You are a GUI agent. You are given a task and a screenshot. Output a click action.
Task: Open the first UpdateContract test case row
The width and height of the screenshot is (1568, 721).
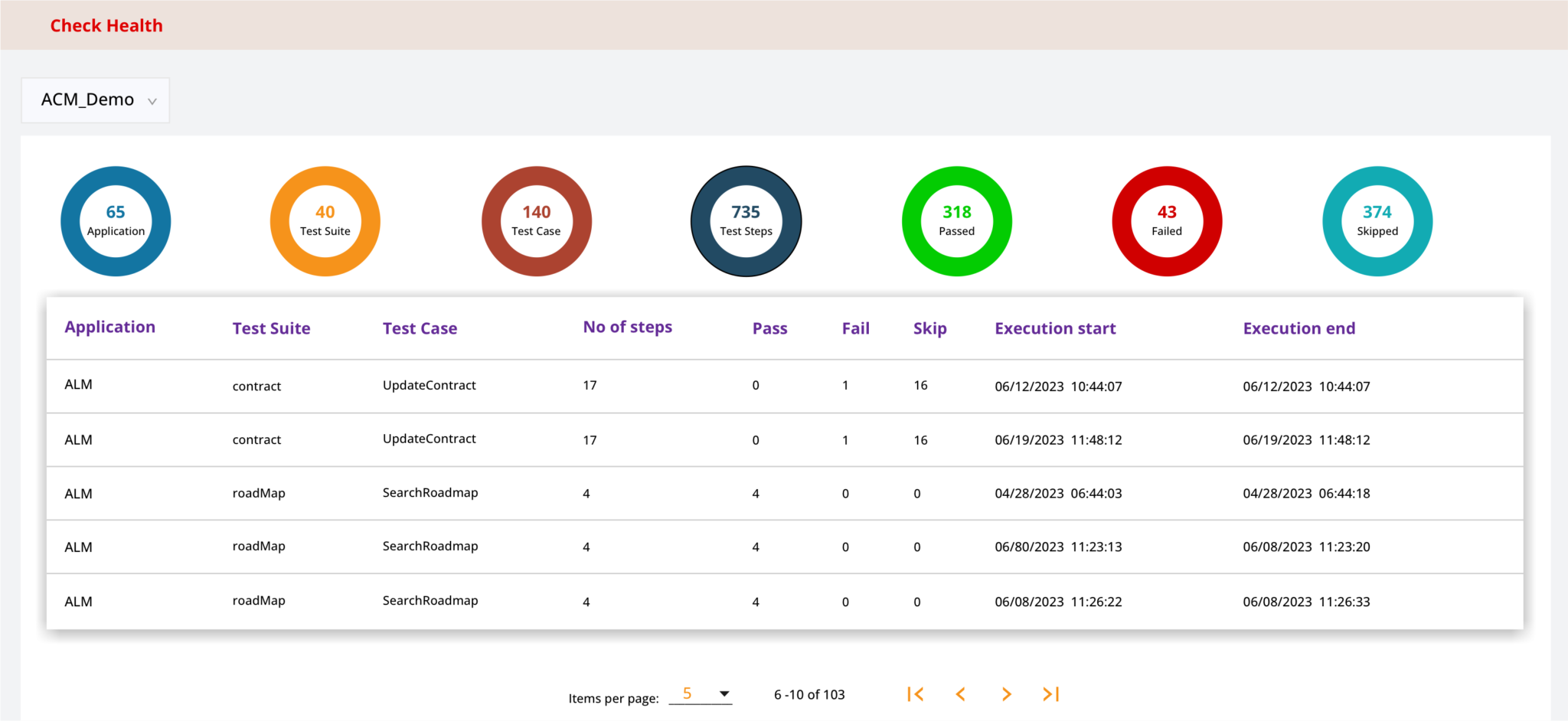click(430, 386)
